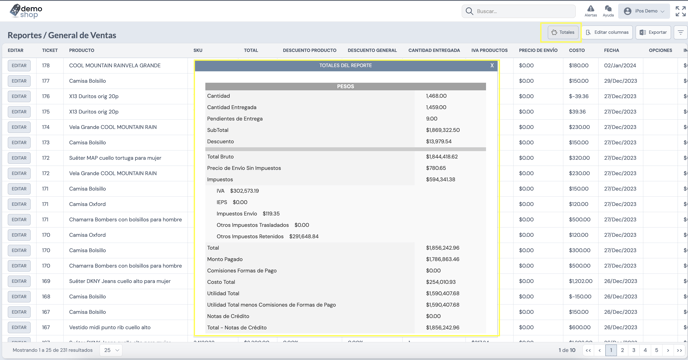This screenshot has width=688, height=360.
Task: Click Reportes / General de Ventas heading
Action: coord(62,35)
